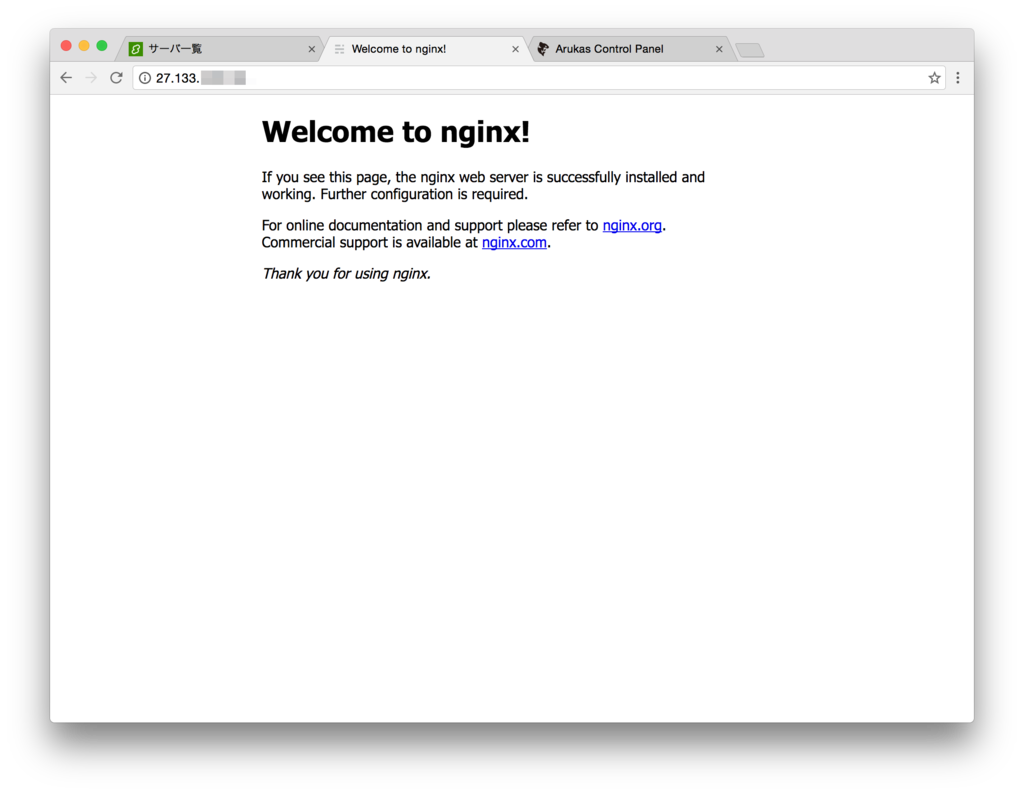Click the Welcome to nginx! heading
The width and height of the screenshot is (1024, 794).
(396, 132)
